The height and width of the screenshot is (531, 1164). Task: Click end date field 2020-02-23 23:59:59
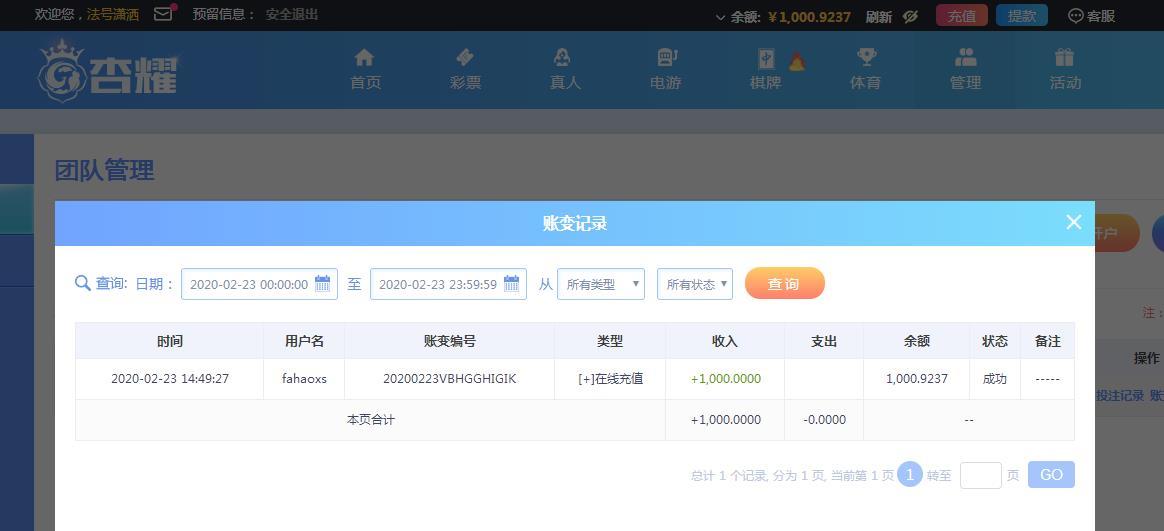[448, 284]
